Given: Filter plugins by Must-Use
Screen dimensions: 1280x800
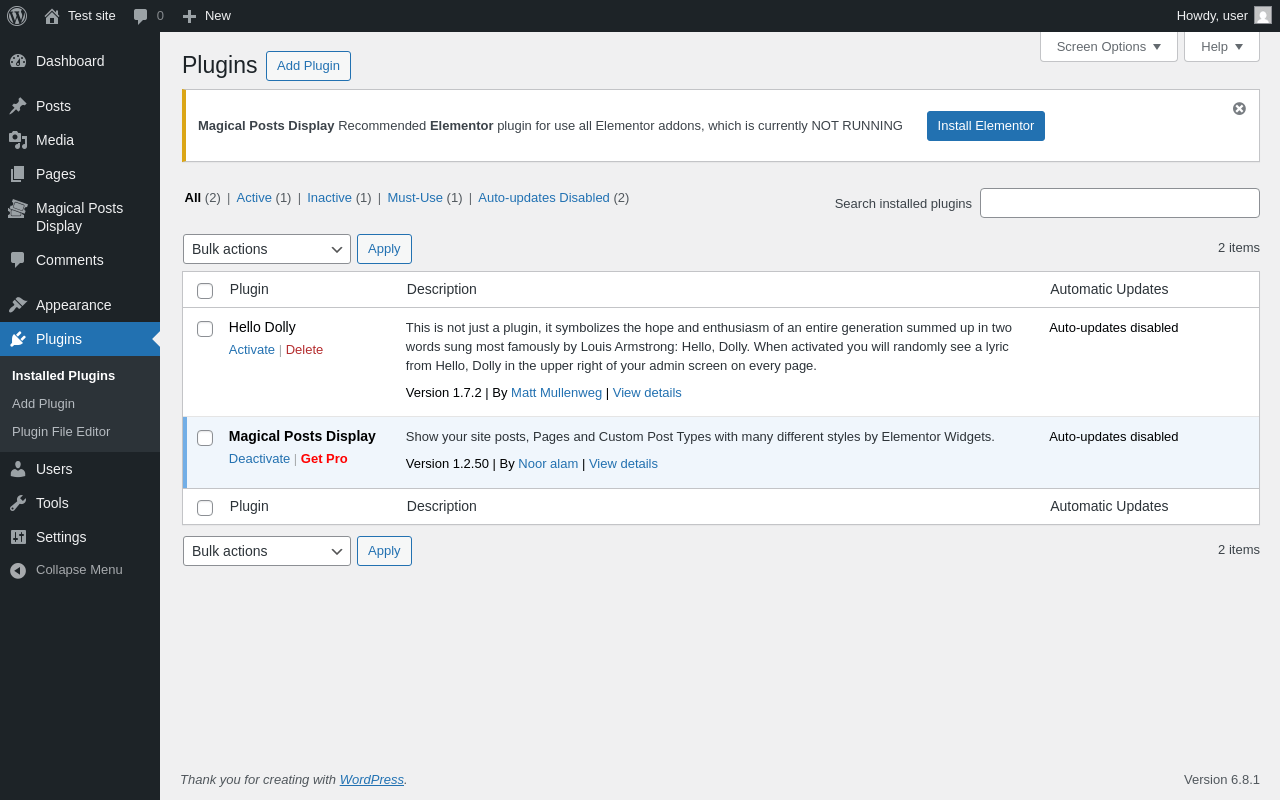Looking at the screenshot, I should point(415,198).
